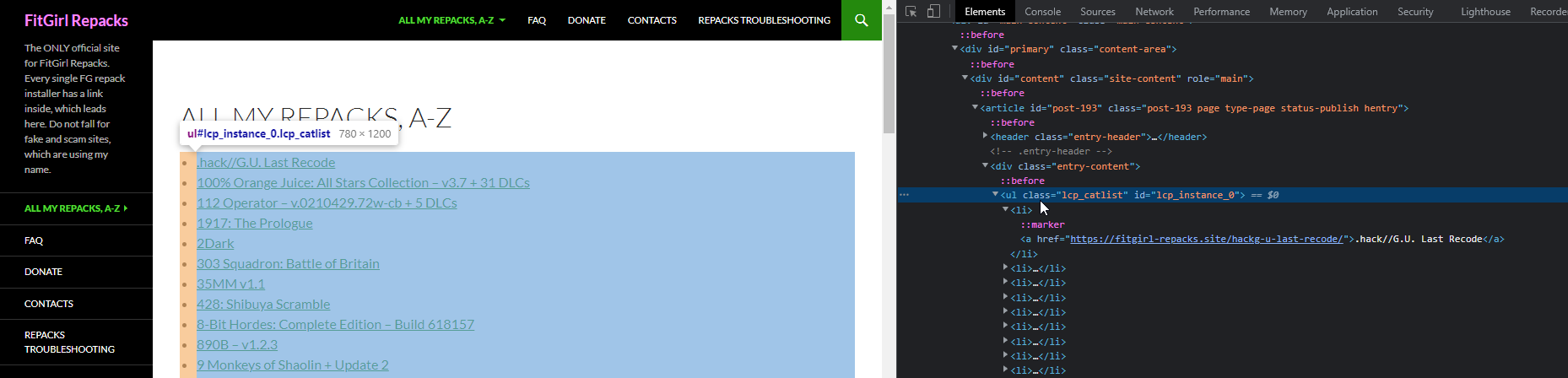Open the 1917: The Prologue link

(x=254, y=224)
